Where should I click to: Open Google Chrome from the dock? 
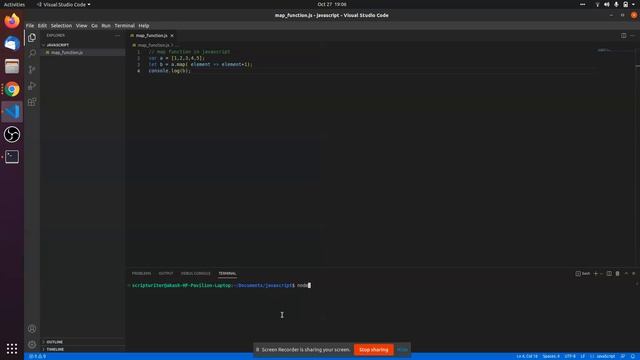(x=12, y=89)
